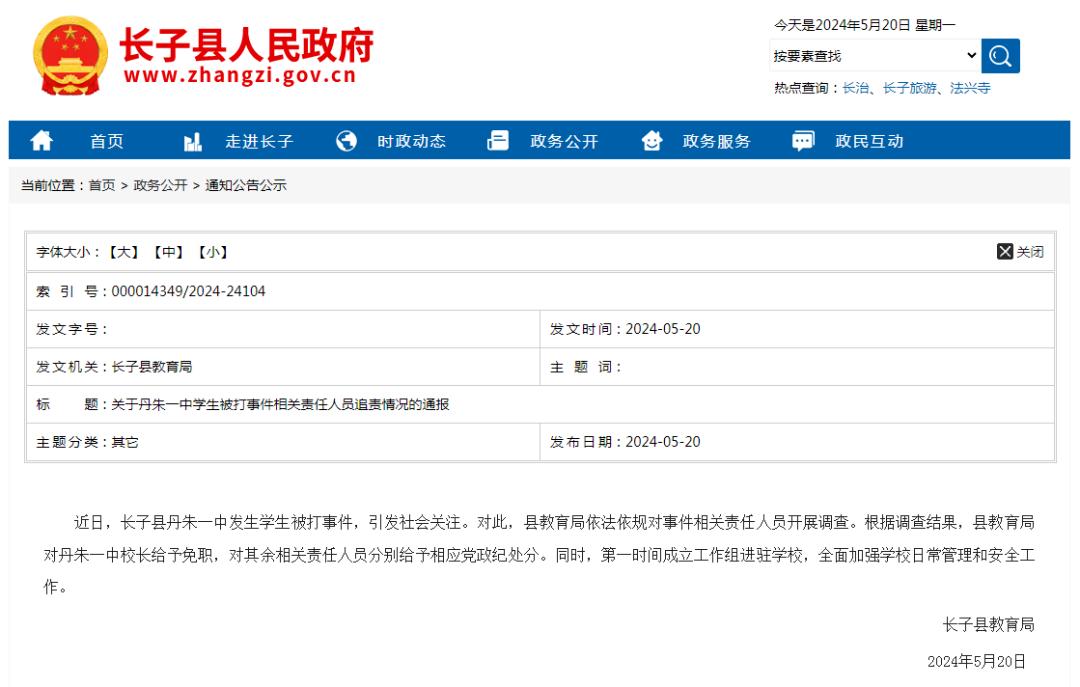
Task: Click the 发文时间 date 2024-05-20
Action: [663, 329]
